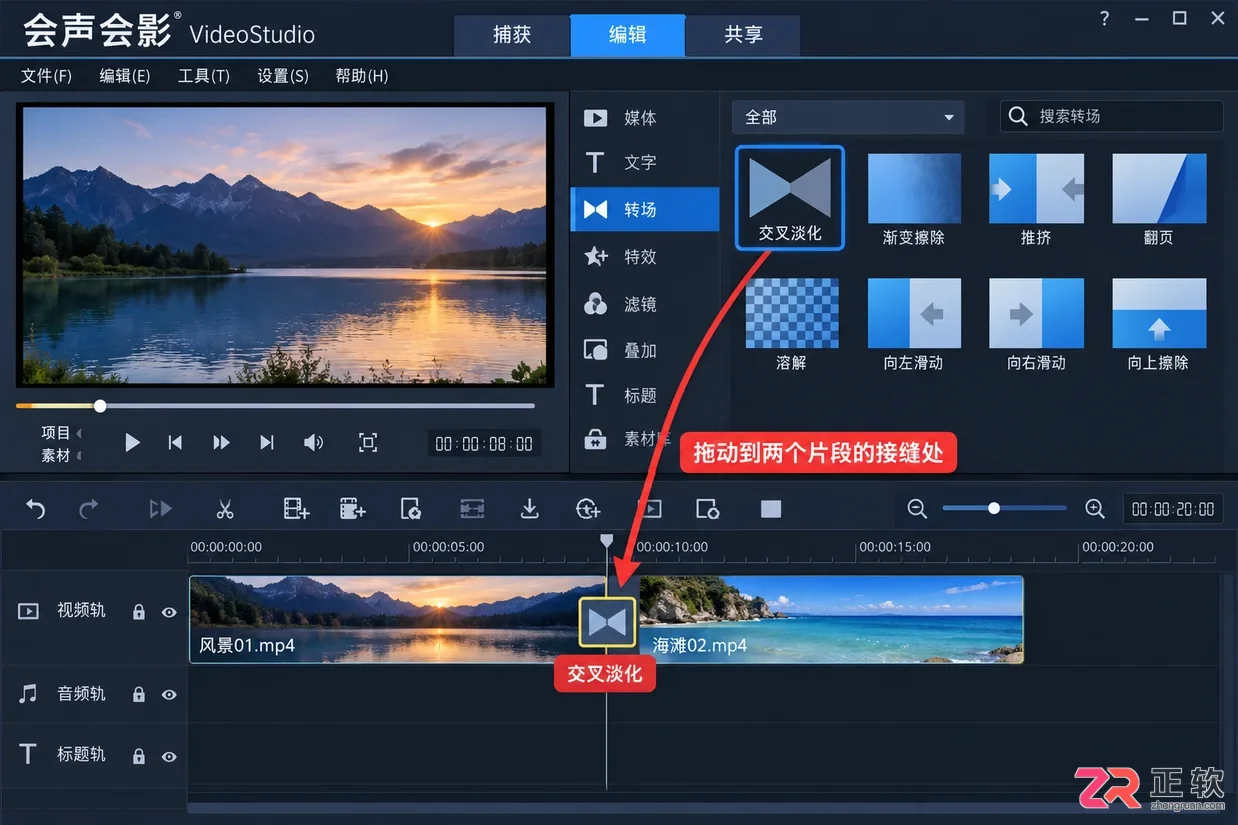Screen dimensions: 1238x825
Task: Click the preview timecode 00:00:08:00 field
Action: (x=484, y=444)
